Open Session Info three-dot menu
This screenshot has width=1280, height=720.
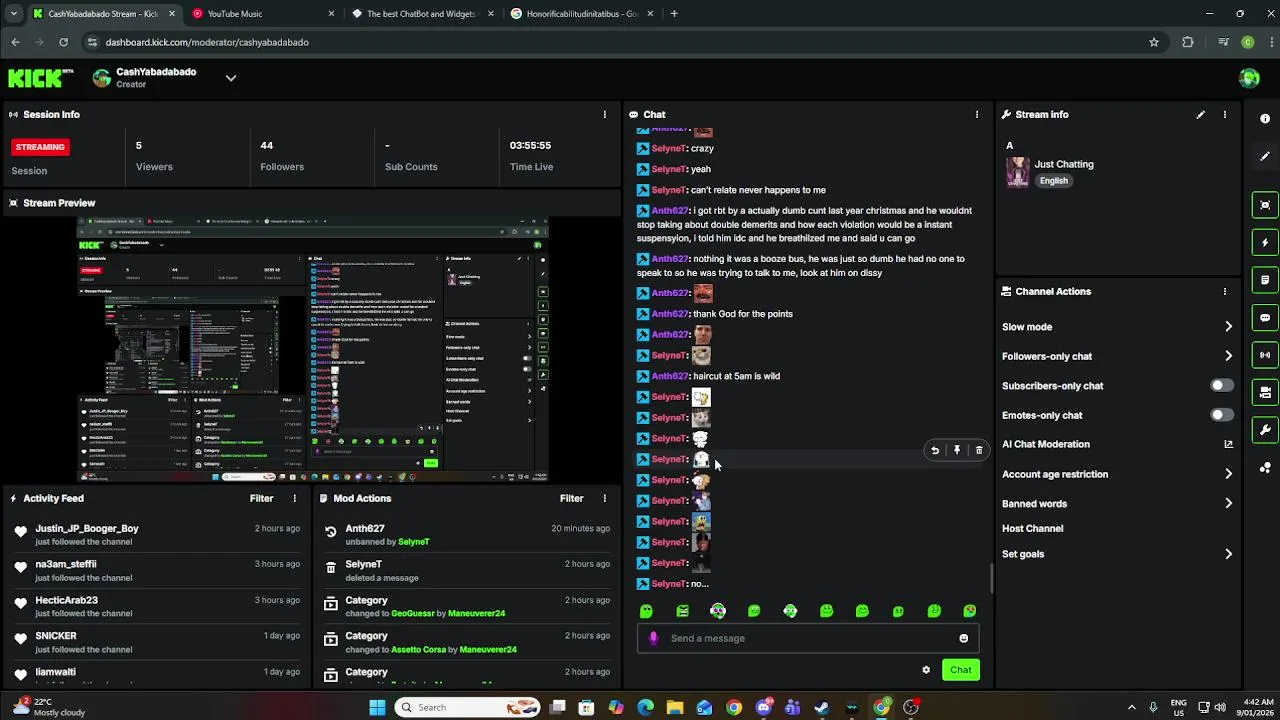(604, 114)
